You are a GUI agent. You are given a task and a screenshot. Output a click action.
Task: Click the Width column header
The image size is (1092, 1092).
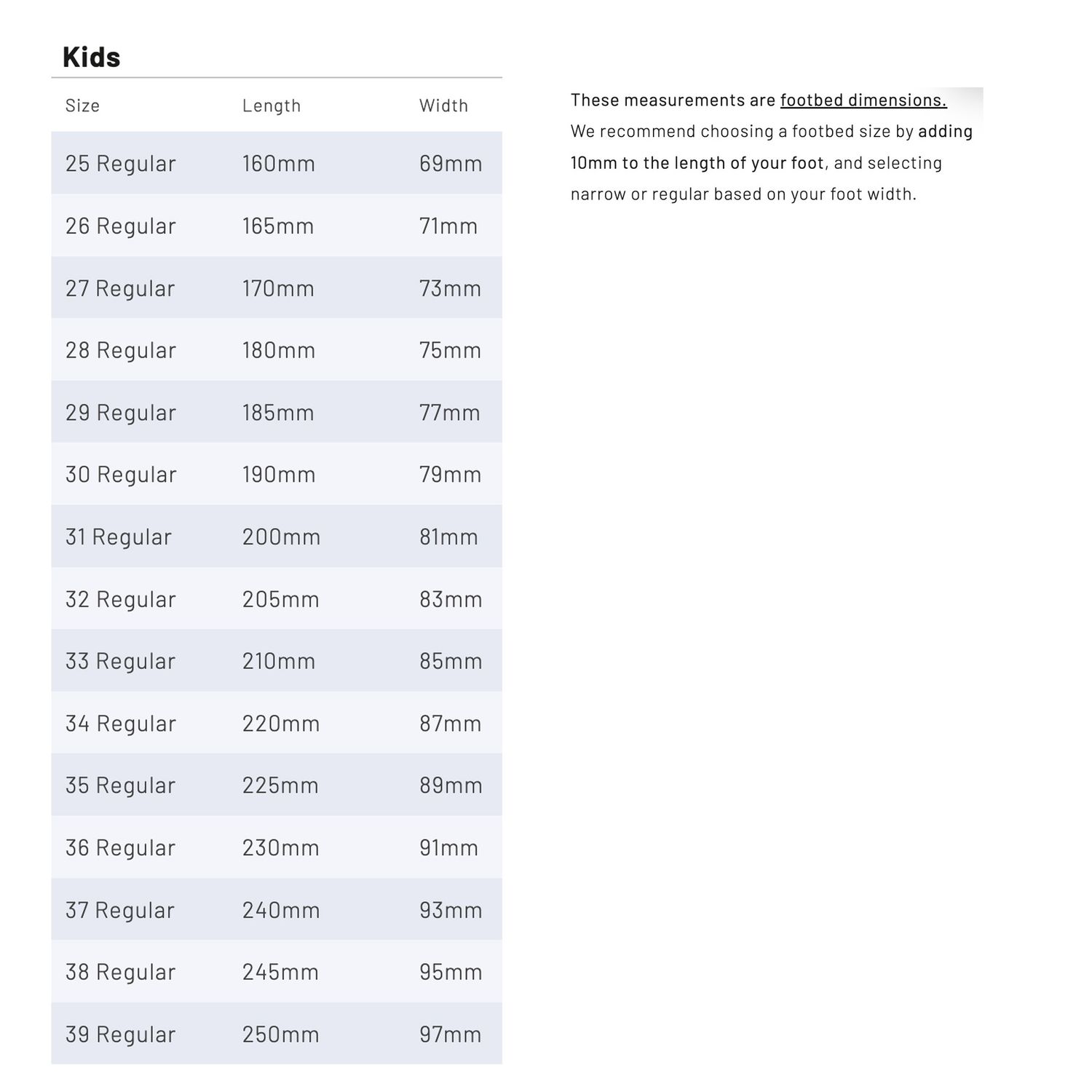click(x=443, y=106)
